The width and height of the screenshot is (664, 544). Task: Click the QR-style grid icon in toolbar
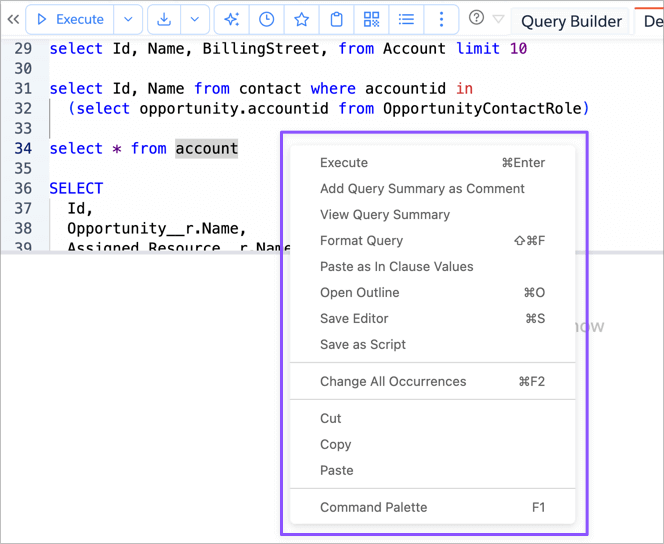372,20
